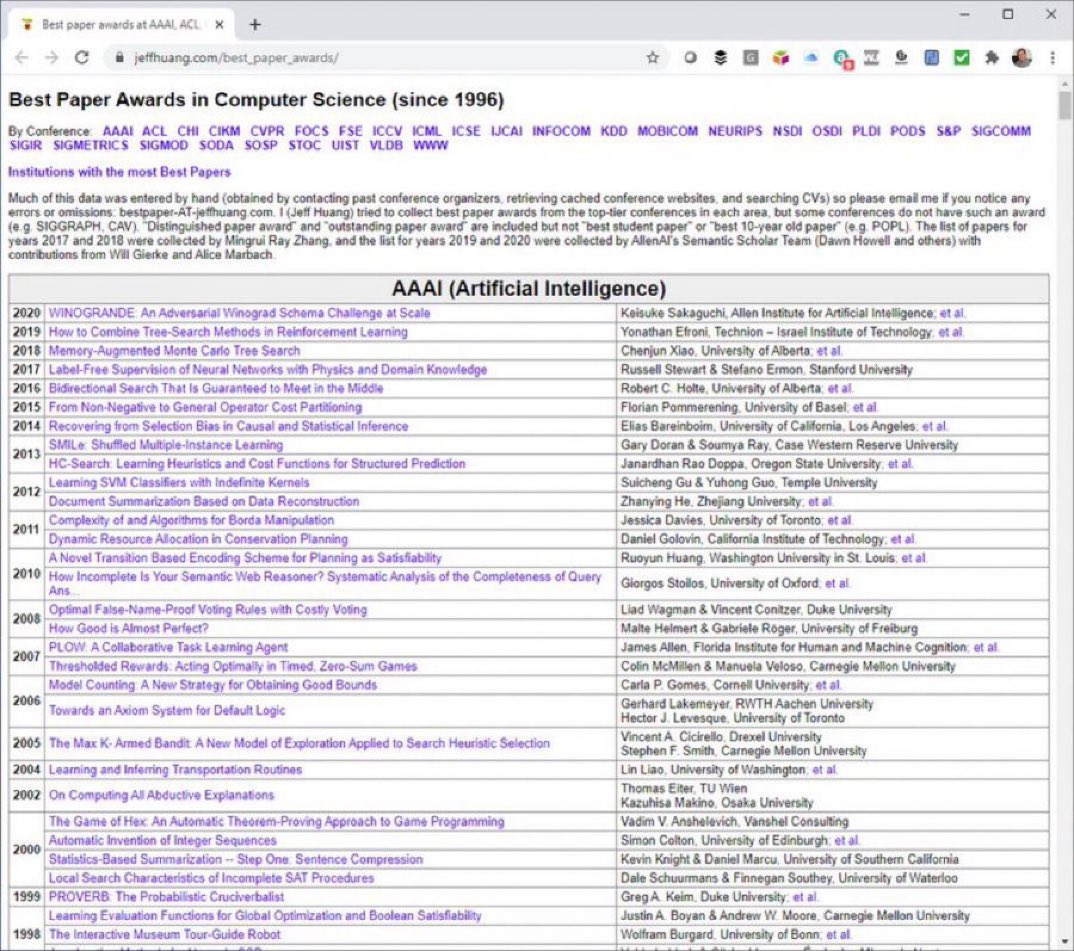
Task: Jump to the OSDI conference section
Action: click(827, 131)
